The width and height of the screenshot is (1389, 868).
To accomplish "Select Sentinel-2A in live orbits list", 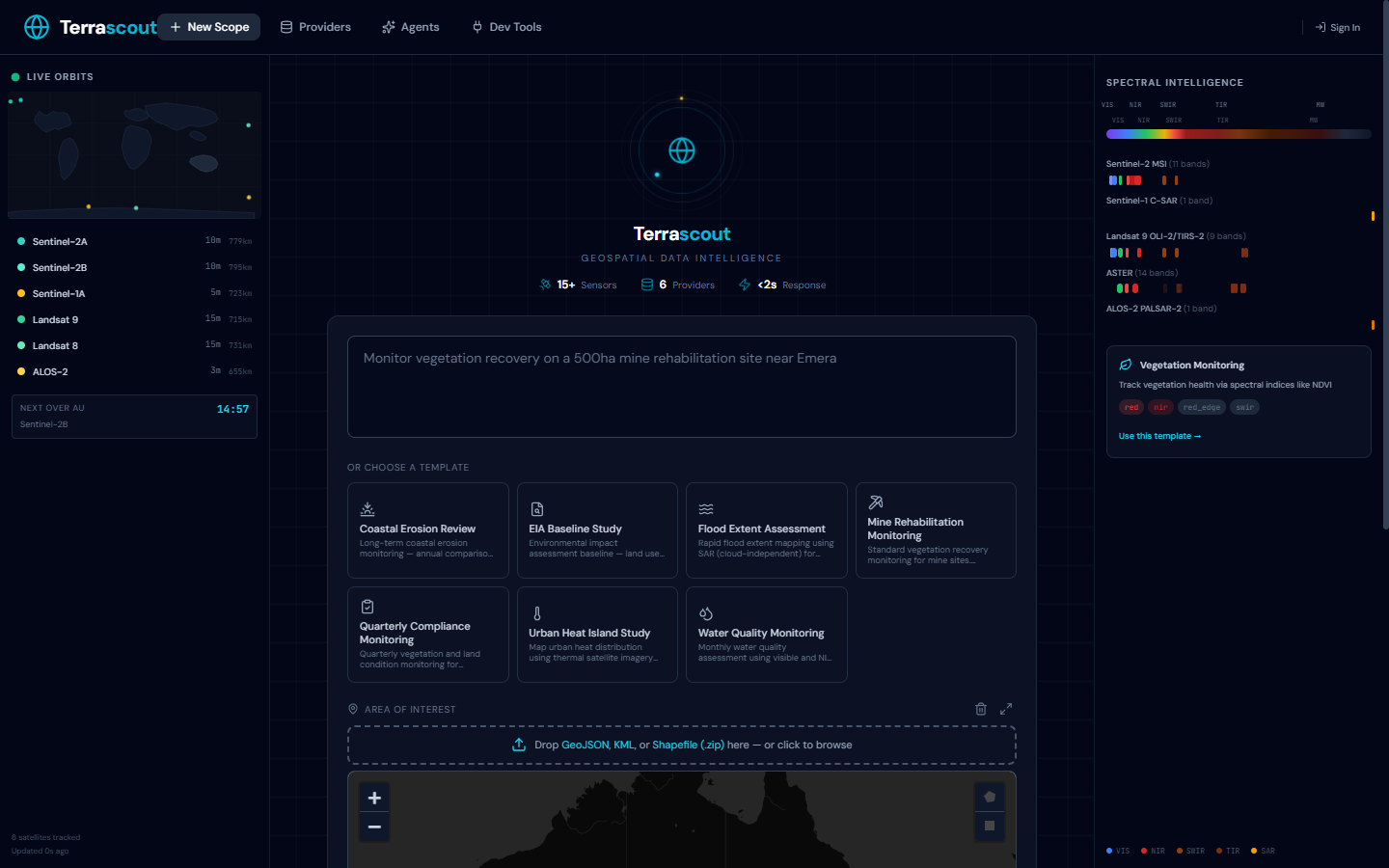I will pyautogui.click(x=134, y=241).
